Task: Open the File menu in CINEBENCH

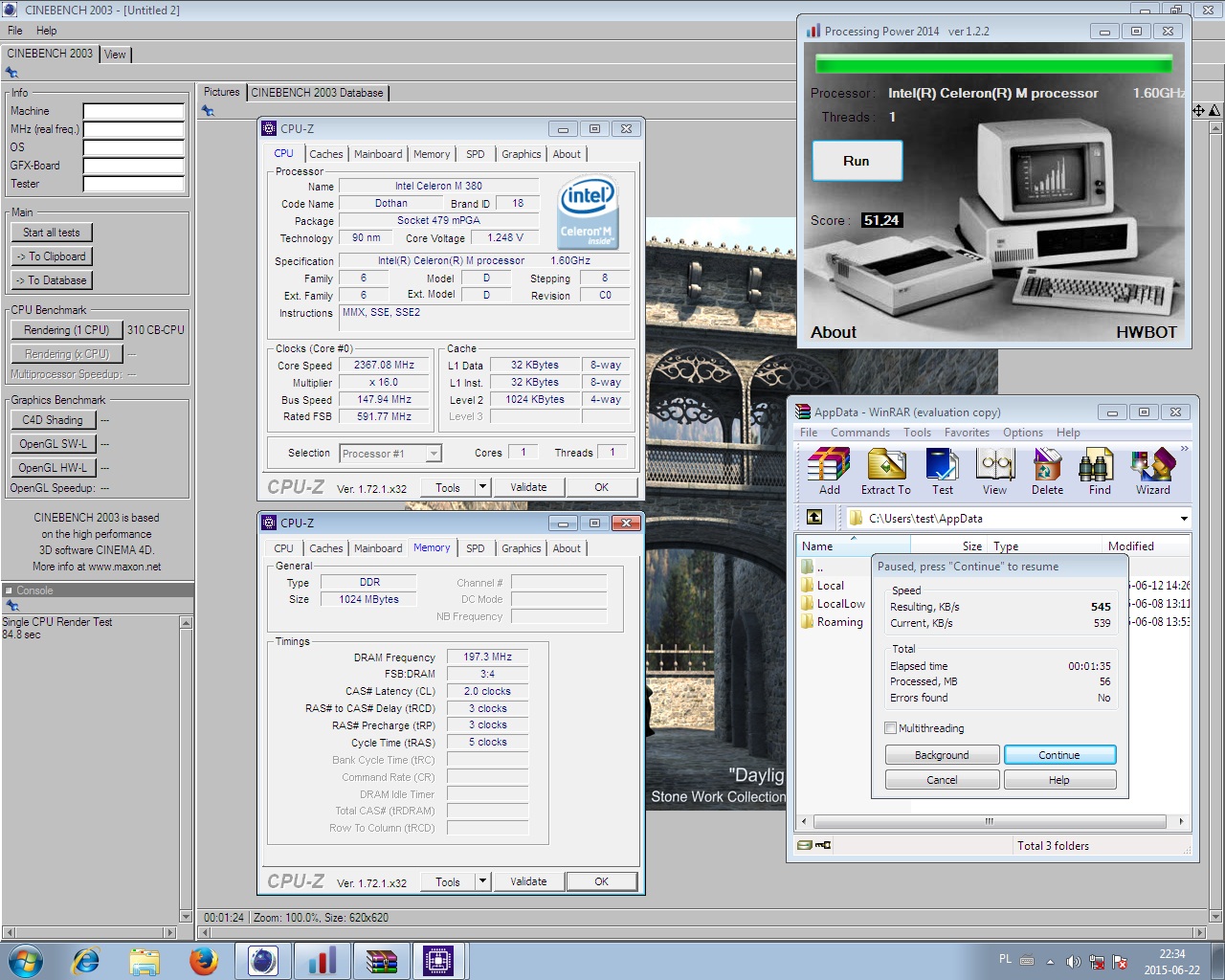Action: 15,31
